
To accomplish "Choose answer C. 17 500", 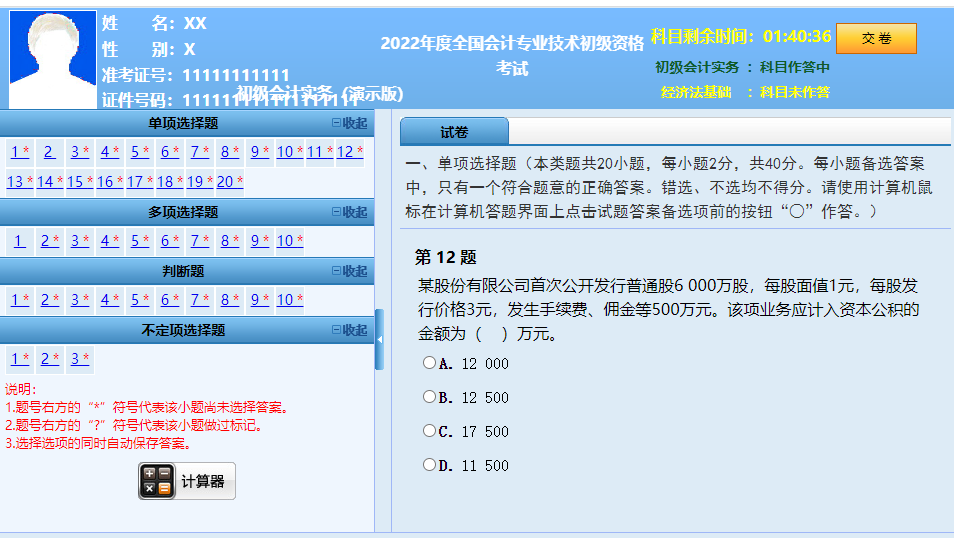I will point(429,432).
